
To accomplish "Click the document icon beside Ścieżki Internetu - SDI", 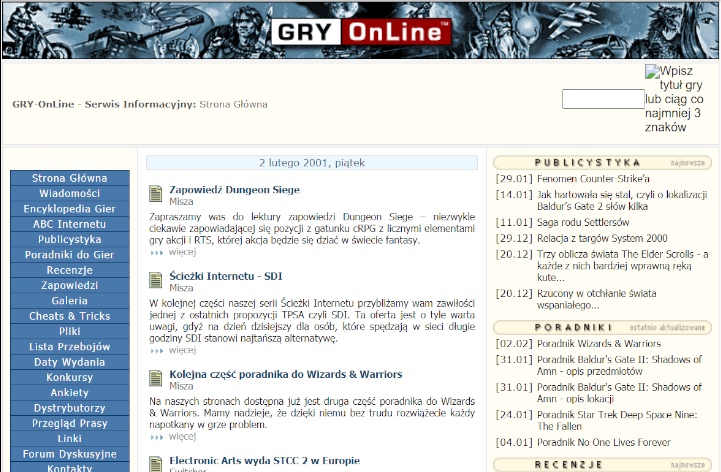I will pyautogui.click(x=156, y=280).
